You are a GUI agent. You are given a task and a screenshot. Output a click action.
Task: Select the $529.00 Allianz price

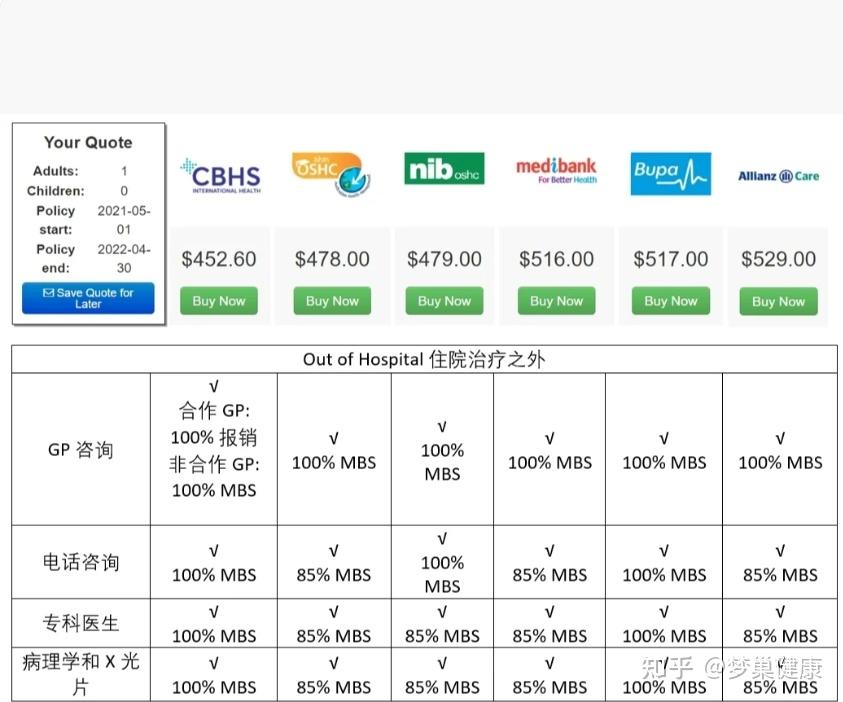[778, 259]
